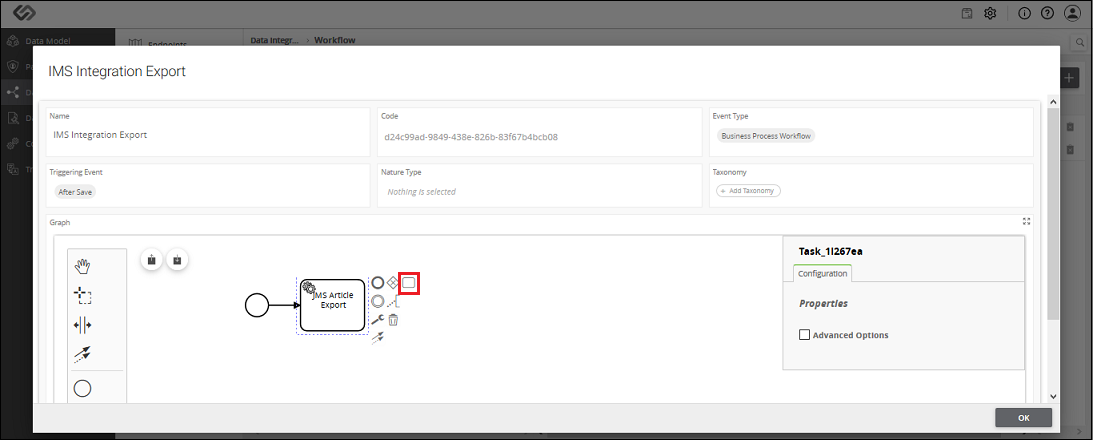
Task: Open Data Model in the sidebar
Action: pos(47,41)
